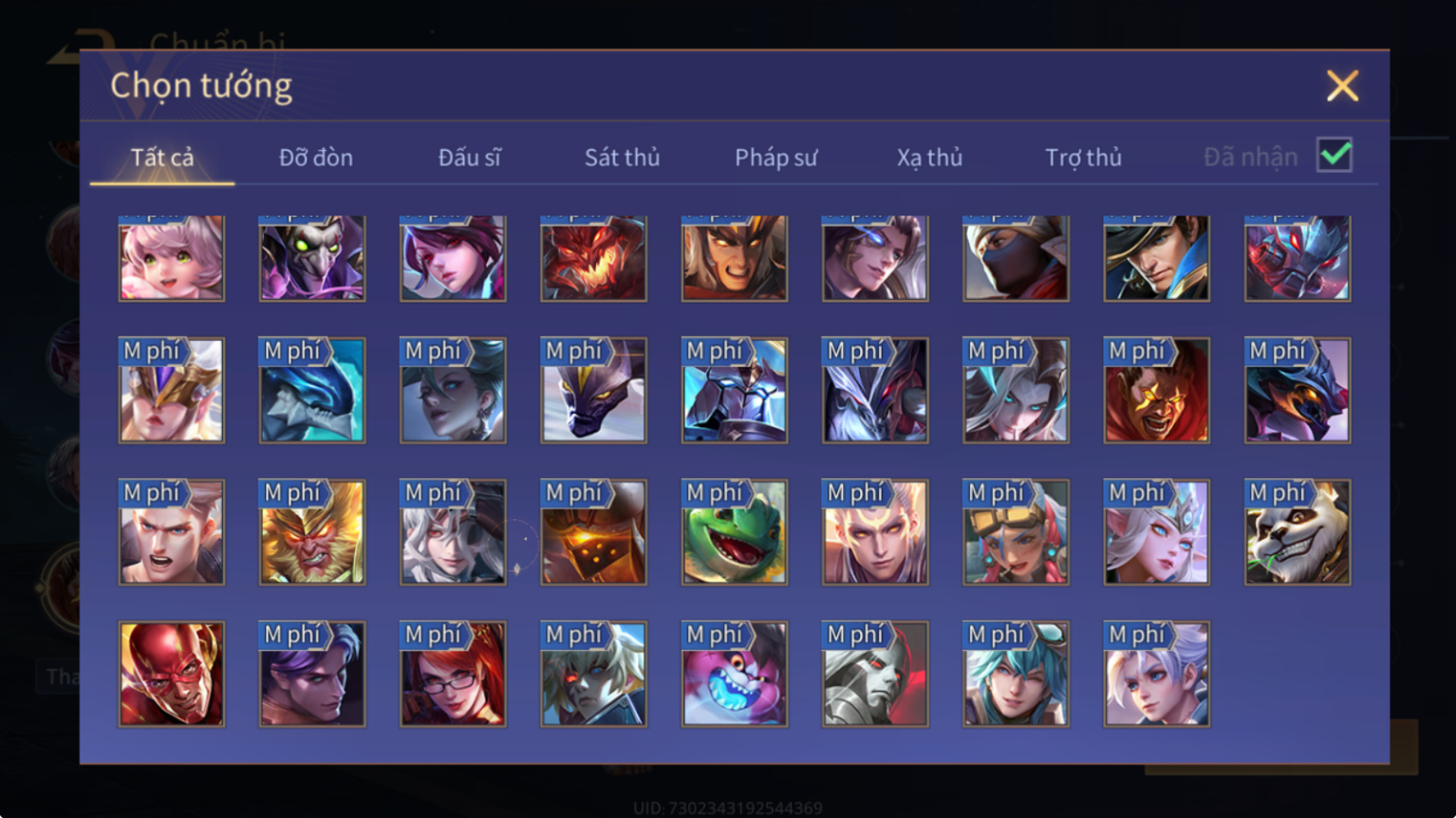
Task: Select the purple grinning cat monster hero
Action: click(735, 674)
